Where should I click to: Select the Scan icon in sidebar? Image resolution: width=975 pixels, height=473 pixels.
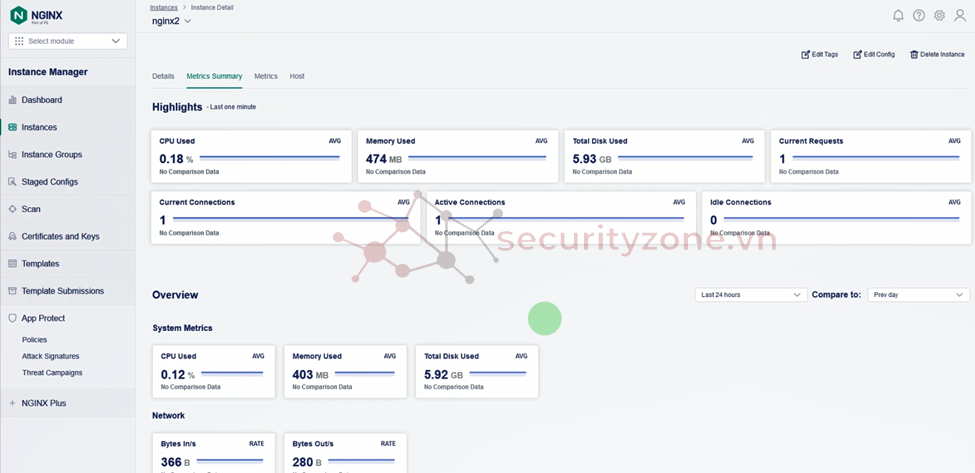(x=13, y=209)
